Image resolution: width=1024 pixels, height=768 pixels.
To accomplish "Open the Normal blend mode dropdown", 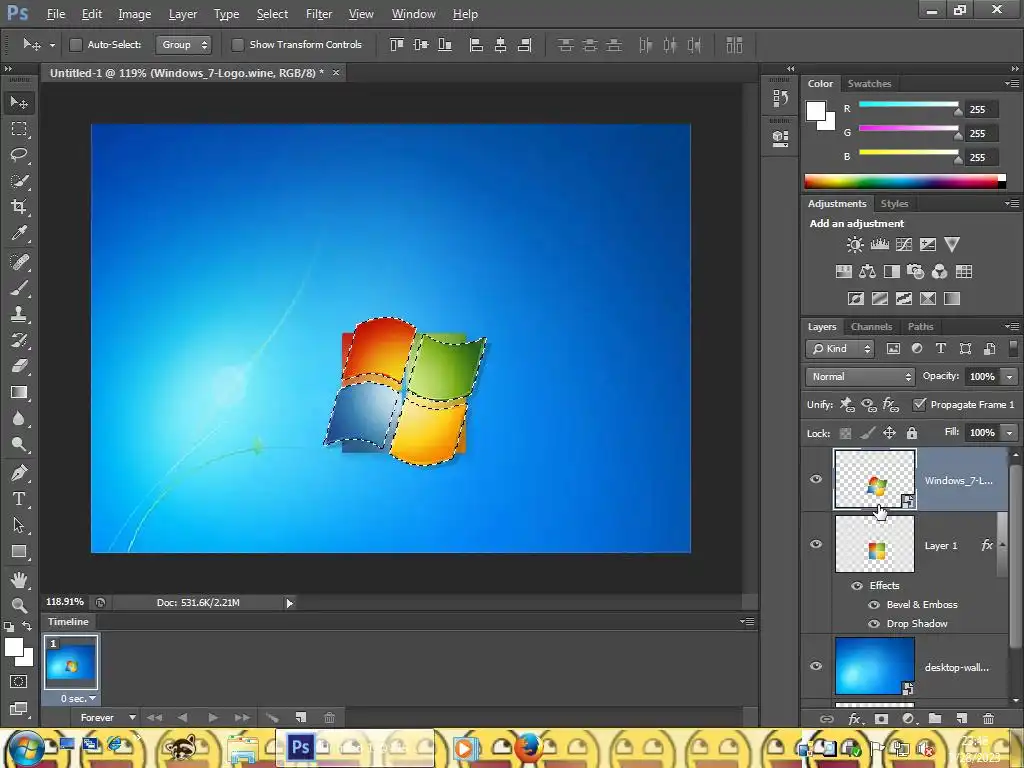I will point(860,376).
